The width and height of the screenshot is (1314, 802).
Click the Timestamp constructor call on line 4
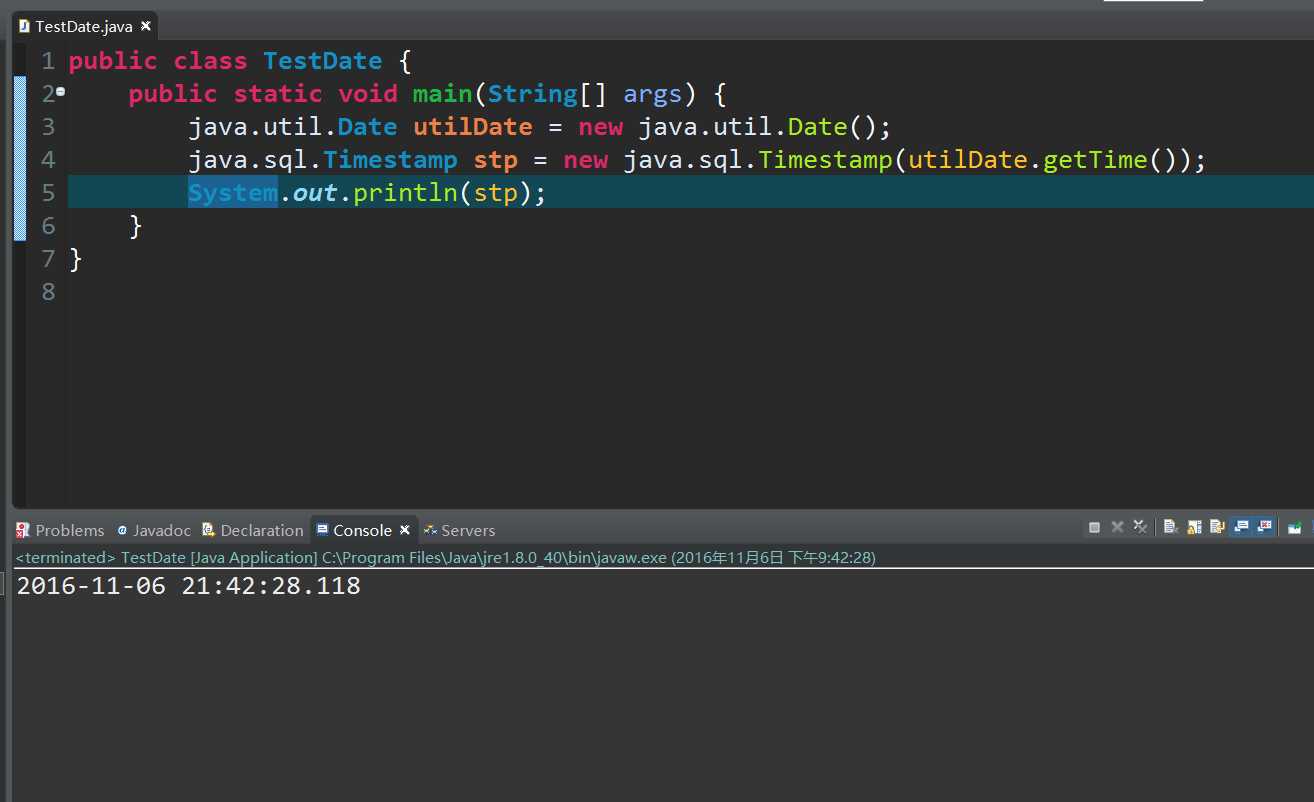click(x=825, y=160)
